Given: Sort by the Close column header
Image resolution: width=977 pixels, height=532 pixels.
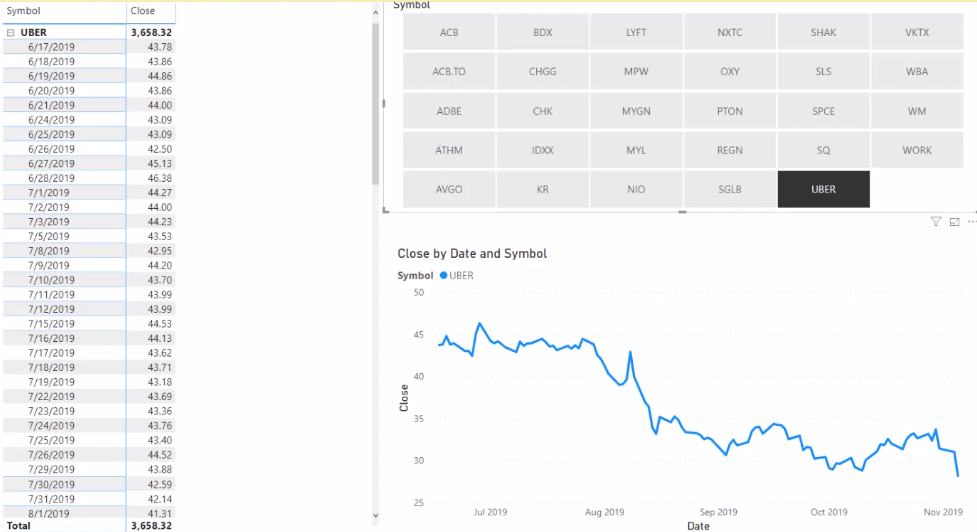Looking at the screenshot, I should pyautogui.click(x=143, y=11).
